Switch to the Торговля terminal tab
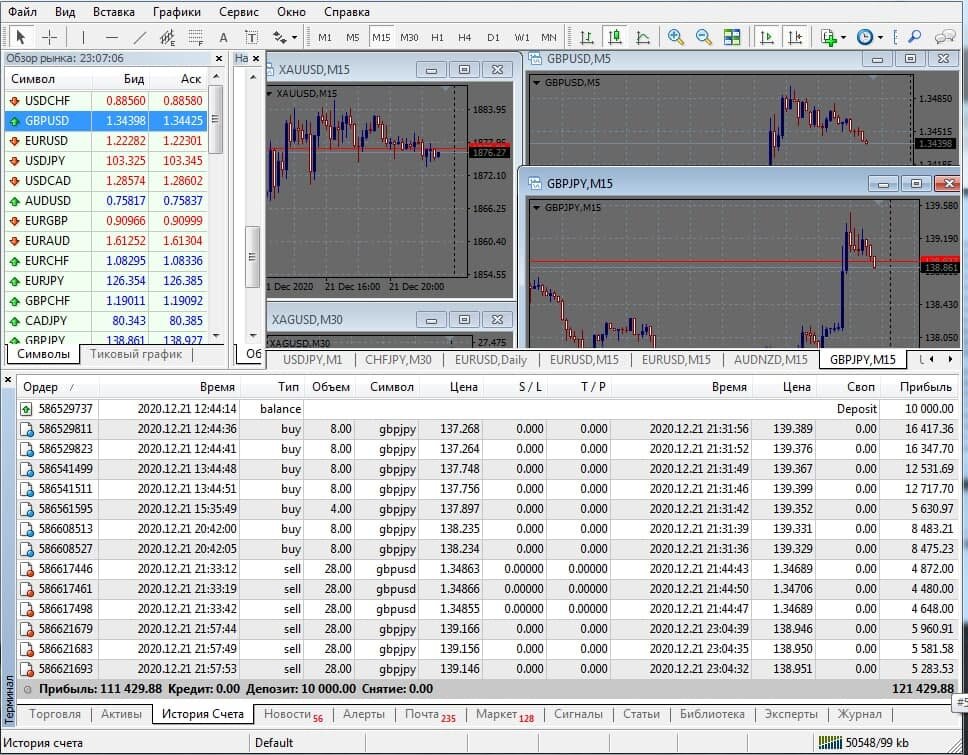Viewport: 968px width, 755px height. click(54, 714)
